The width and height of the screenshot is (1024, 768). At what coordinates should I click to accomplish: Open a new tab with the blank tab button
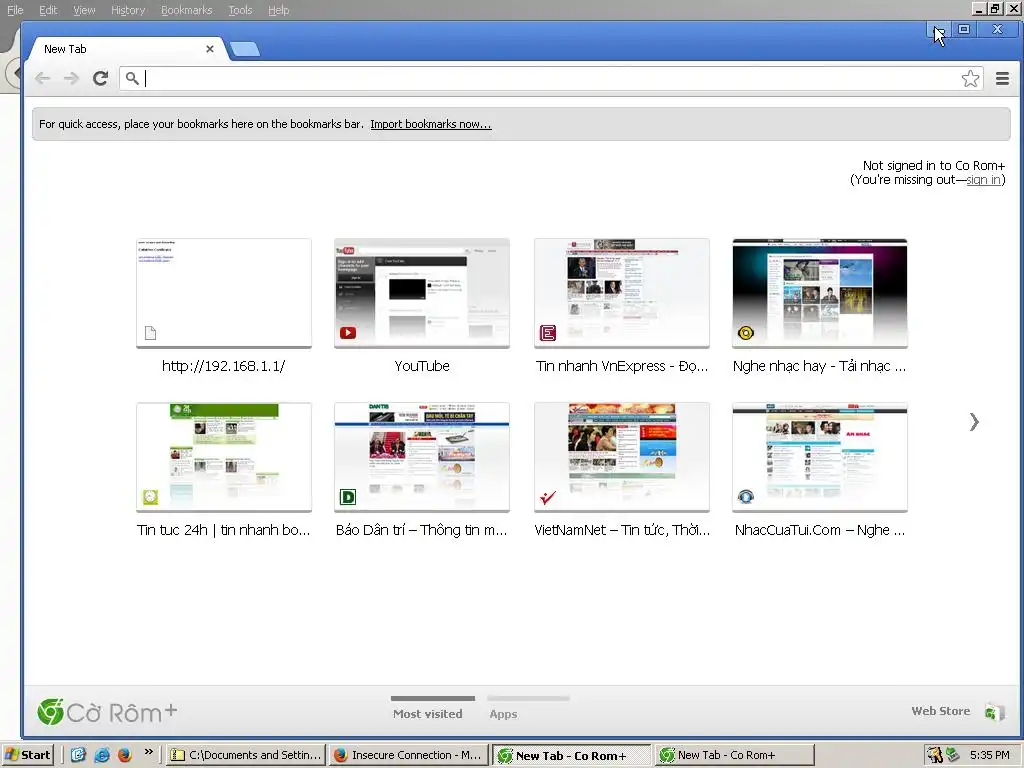pyautogui.click(x=245, y=49)
